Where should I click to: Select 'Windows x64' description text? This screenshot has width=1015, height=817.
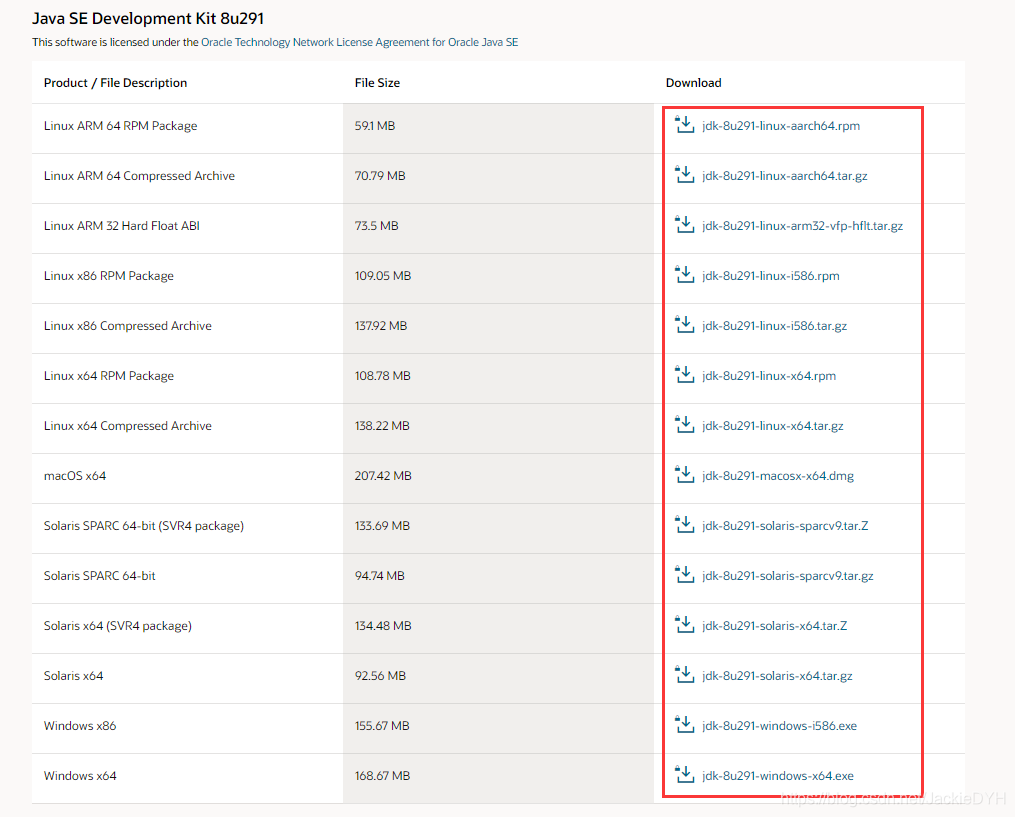pyautogui.click(x=80, y=776)
